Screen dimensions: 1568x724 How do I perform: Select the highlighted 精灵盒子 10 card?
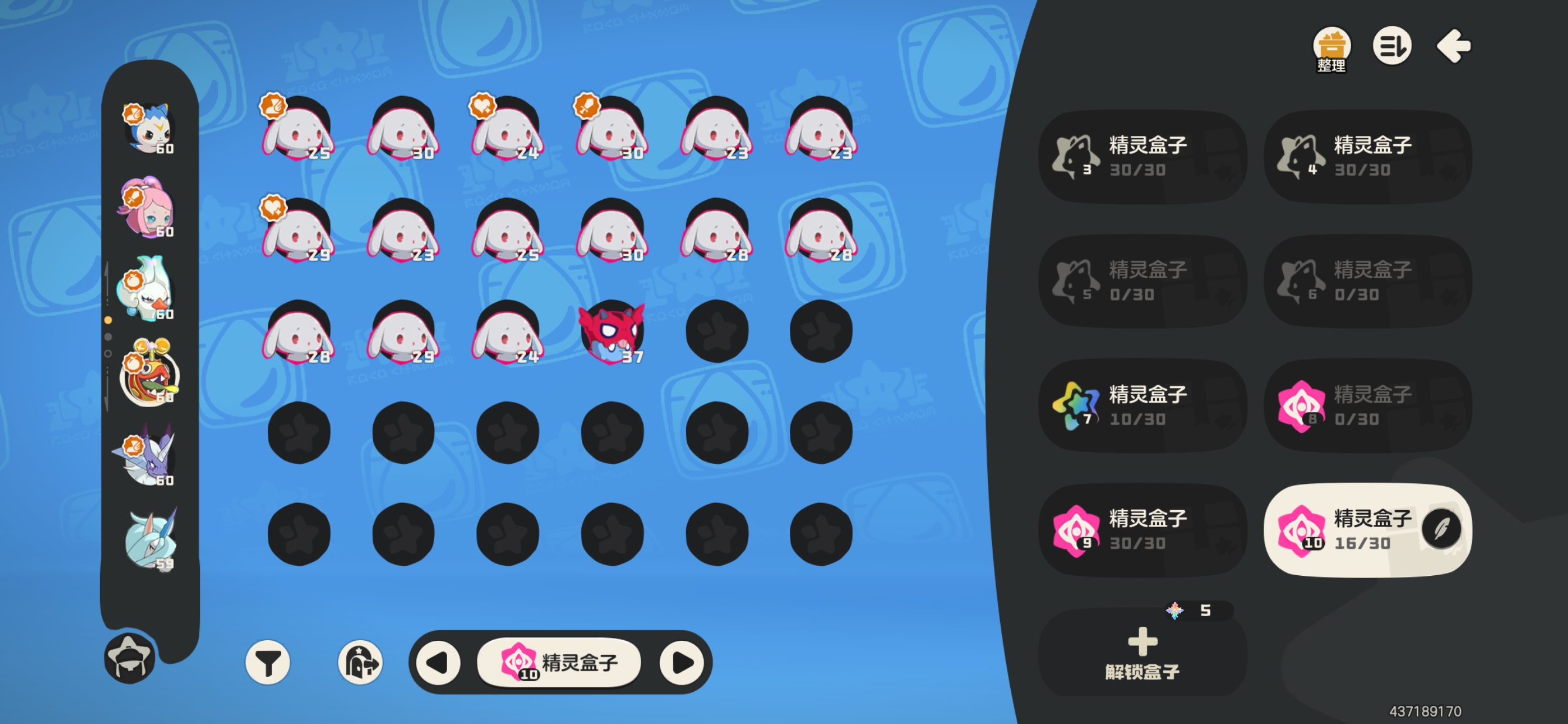1367,530
